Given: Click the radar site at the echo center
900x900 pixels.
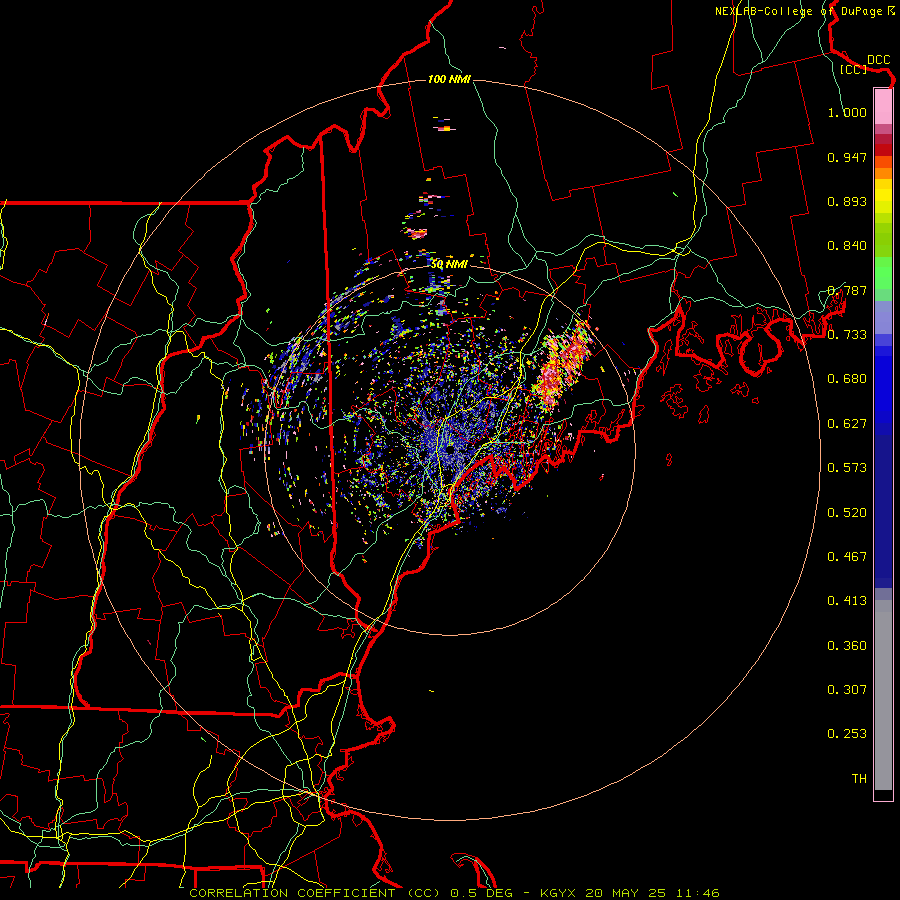Looking at the screenshot, I should click(451, 448).
